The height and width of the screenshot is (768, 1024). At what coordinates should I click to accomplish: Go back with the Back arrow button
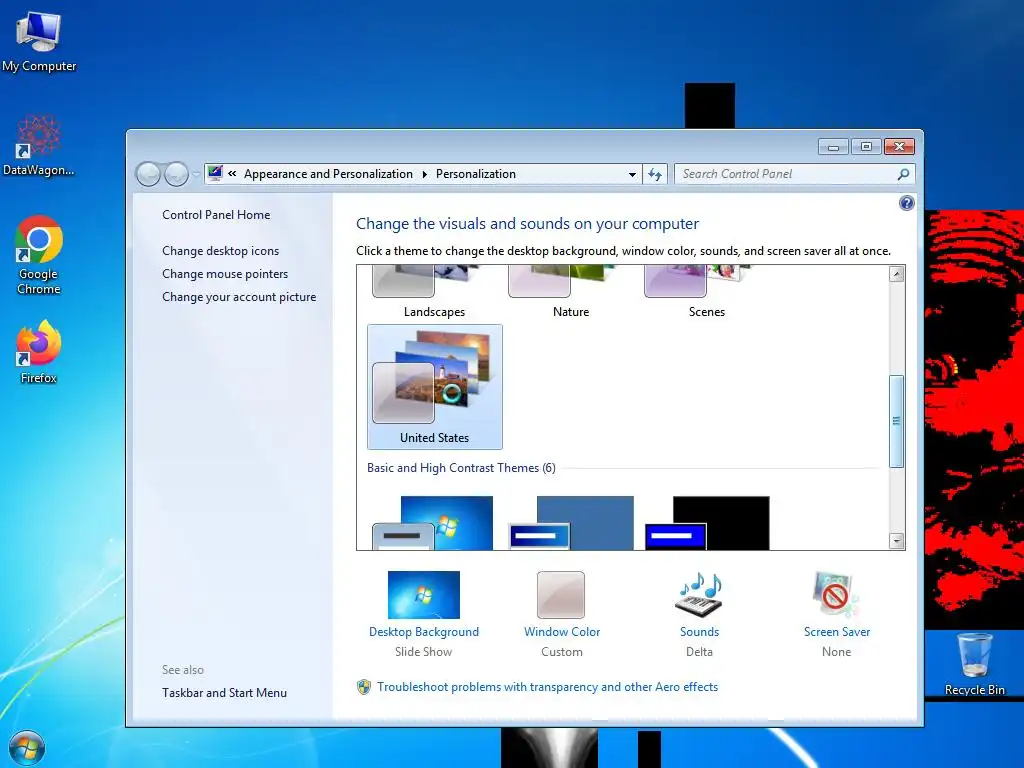[x=148, y=174]
